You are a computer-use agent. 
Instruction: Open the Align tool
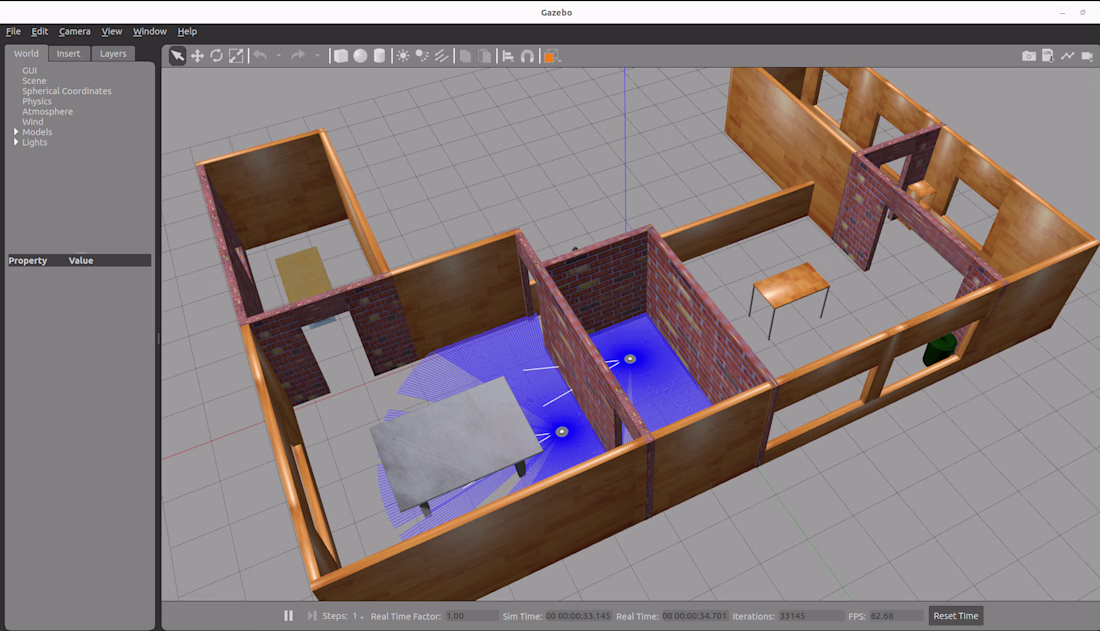508,56
